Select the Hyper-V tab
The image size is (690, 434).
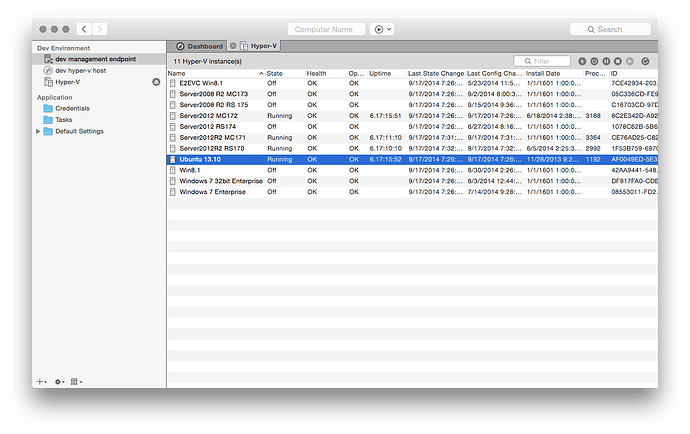tap(263, 46)
